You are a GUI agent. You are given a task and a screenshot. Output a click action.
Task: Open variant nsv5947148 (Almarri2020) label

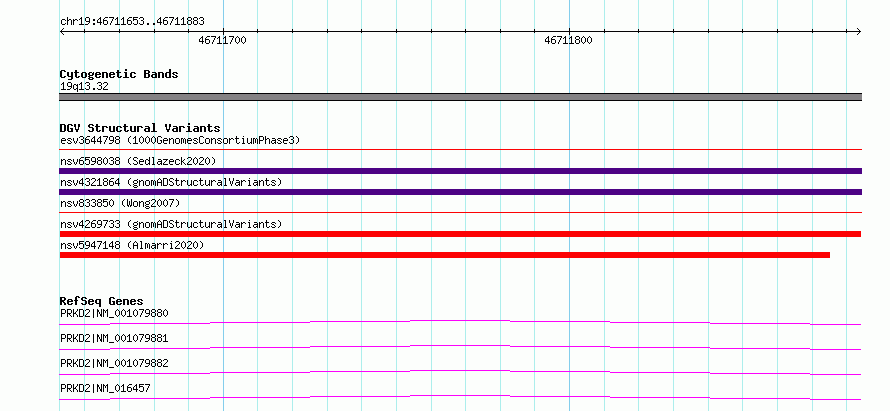point(132,245)
